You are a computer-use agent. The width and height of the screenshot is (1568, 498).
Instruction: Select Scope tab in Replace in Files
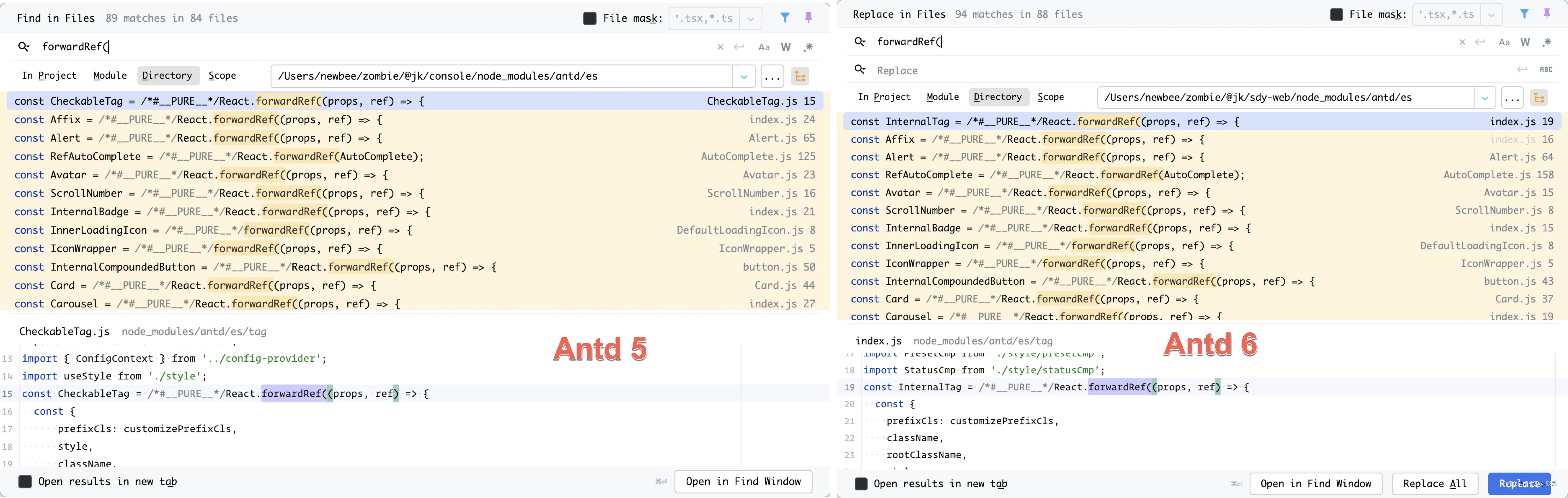(1051, 97)
